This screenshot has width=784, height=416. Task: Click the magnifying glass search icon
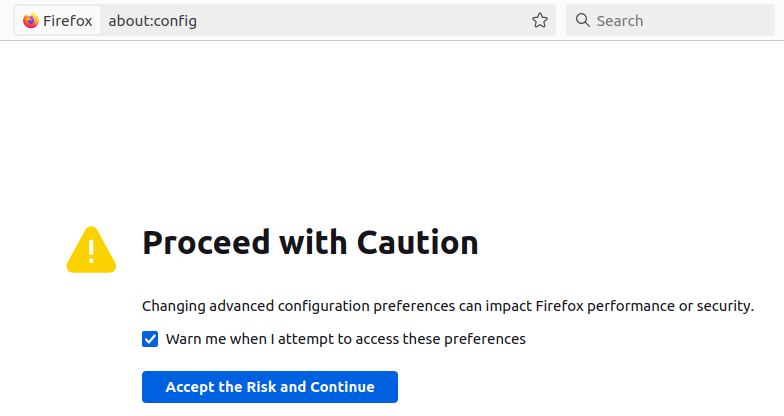coord(582,20)
